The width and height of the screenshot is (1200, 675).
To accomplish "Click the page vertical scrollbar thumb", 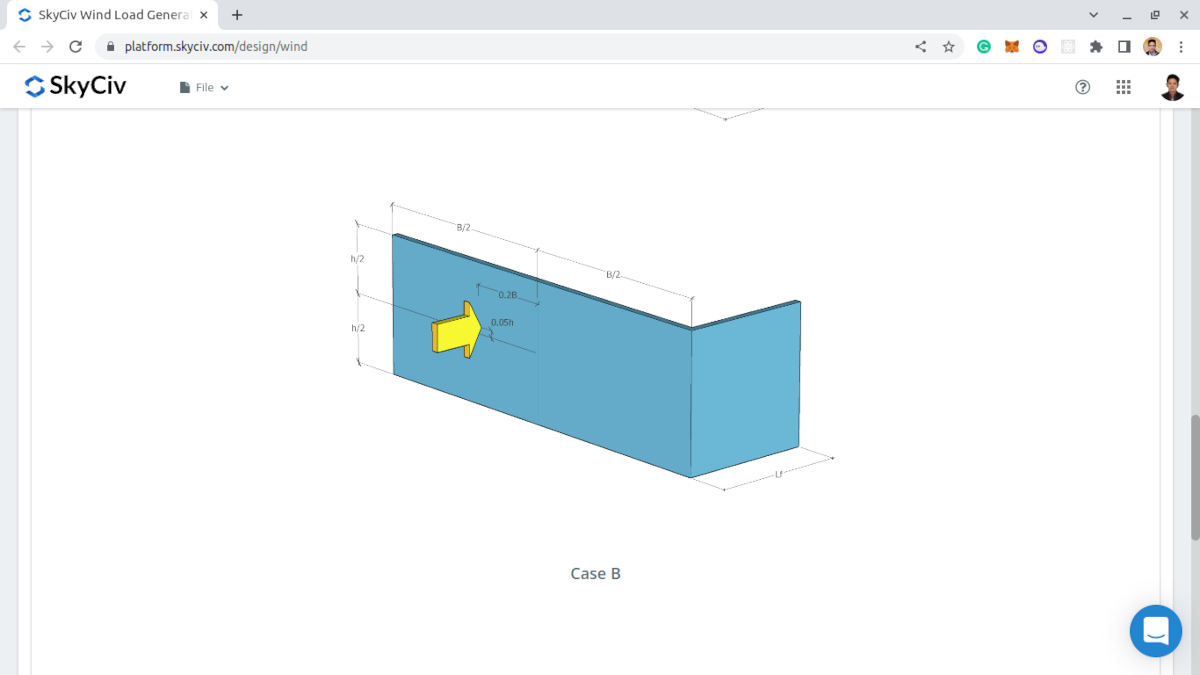I will (x=1194, y=478).
